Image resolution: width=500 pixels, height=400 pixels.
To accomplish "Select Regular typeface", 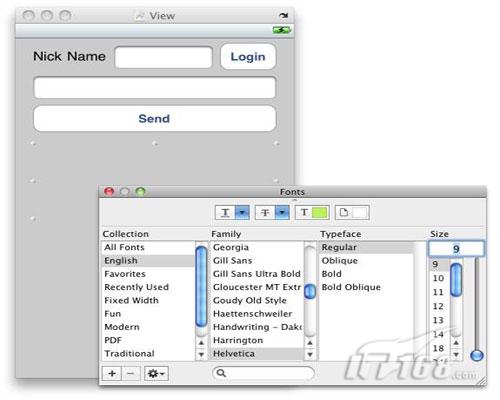I will pos(366,247).
